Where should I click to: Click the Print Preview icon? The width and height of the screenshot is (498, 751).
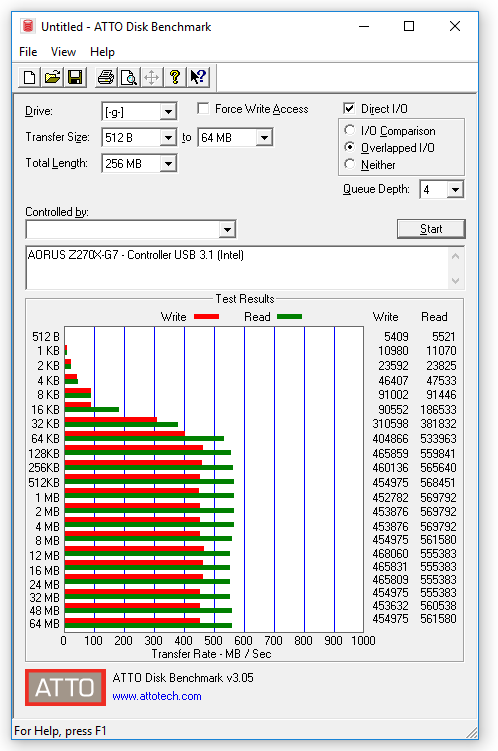[x=129, y=77]
